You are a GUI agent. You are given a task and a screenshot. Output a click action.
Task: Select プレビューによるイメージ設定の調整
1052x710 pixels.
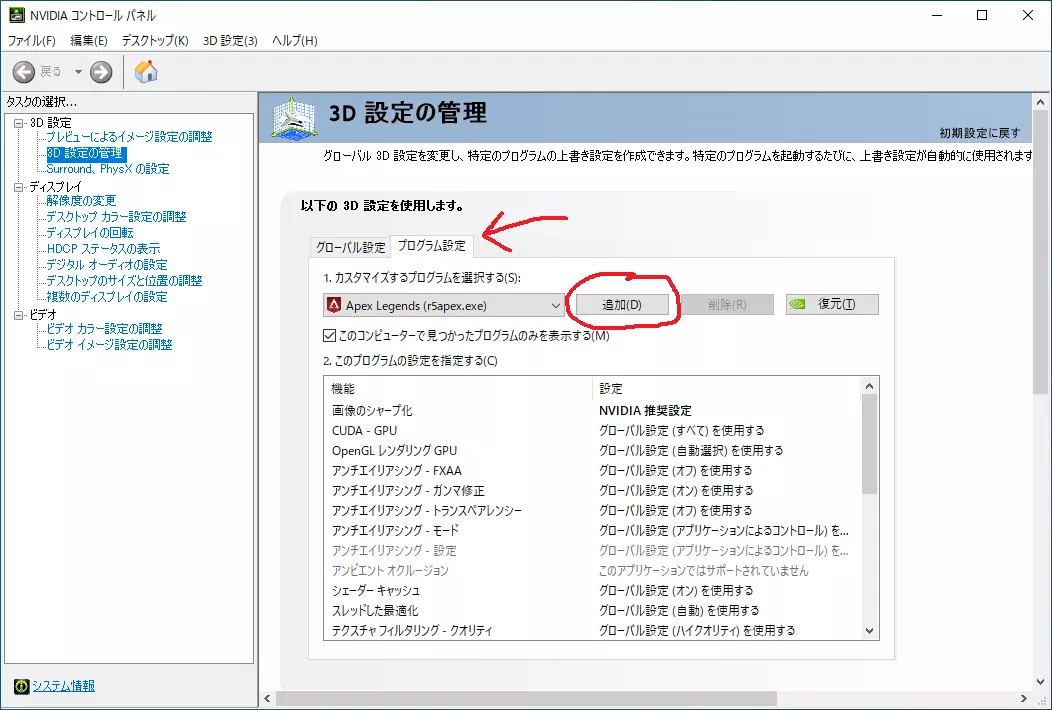coord(129,137)
